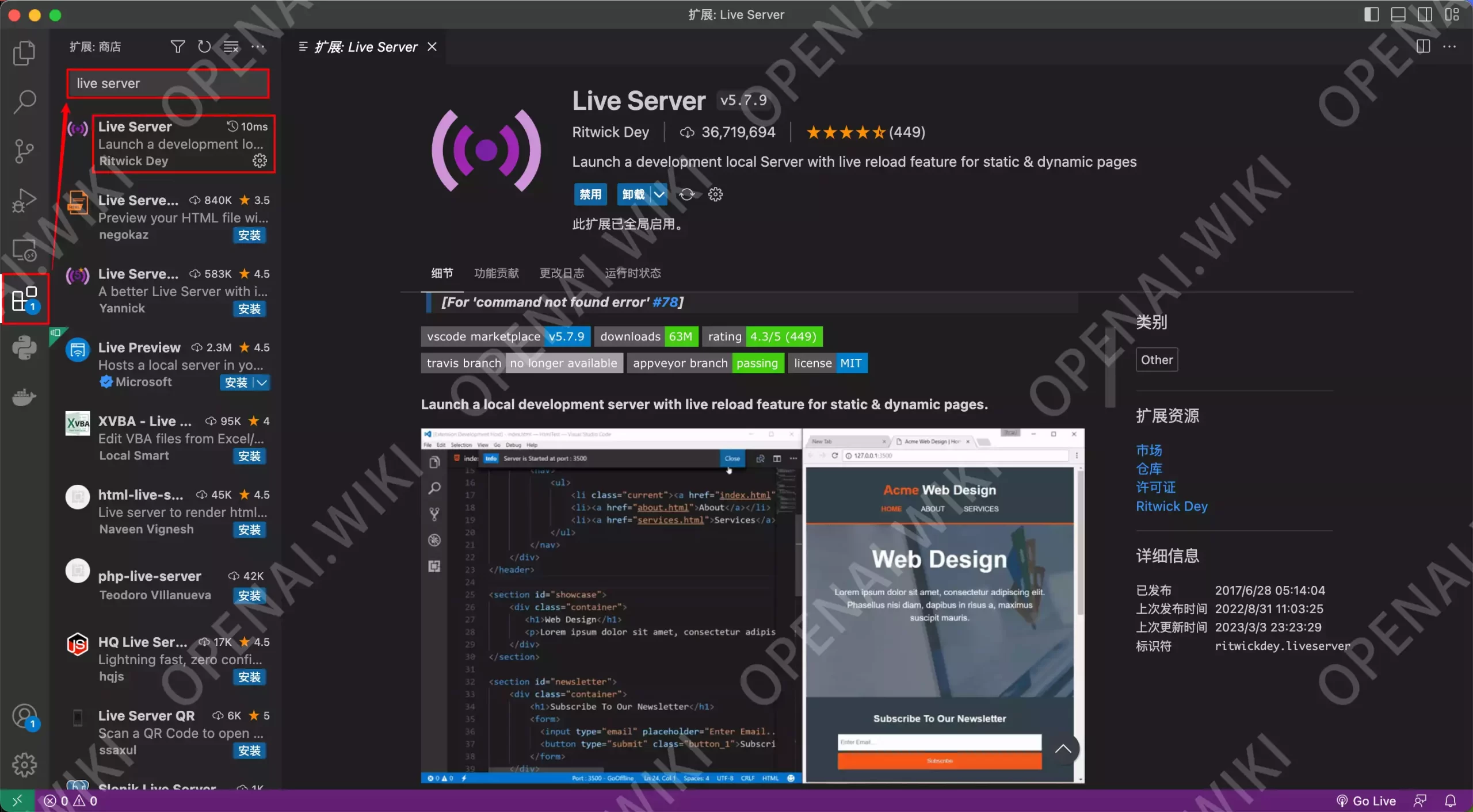The image size is (1473, 812).
Task: Open the #78 issue link
Action: coord(665,302)
